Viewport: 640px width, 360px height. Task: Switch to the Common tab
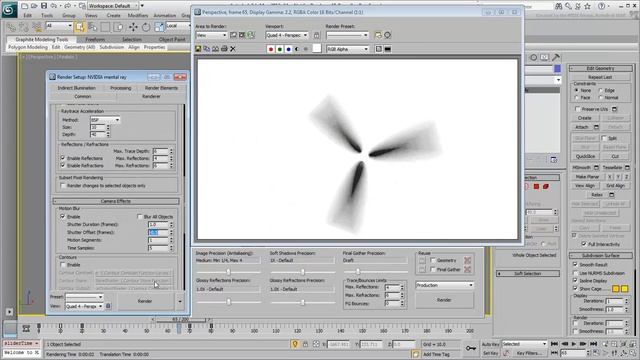[x=83, y=96]
